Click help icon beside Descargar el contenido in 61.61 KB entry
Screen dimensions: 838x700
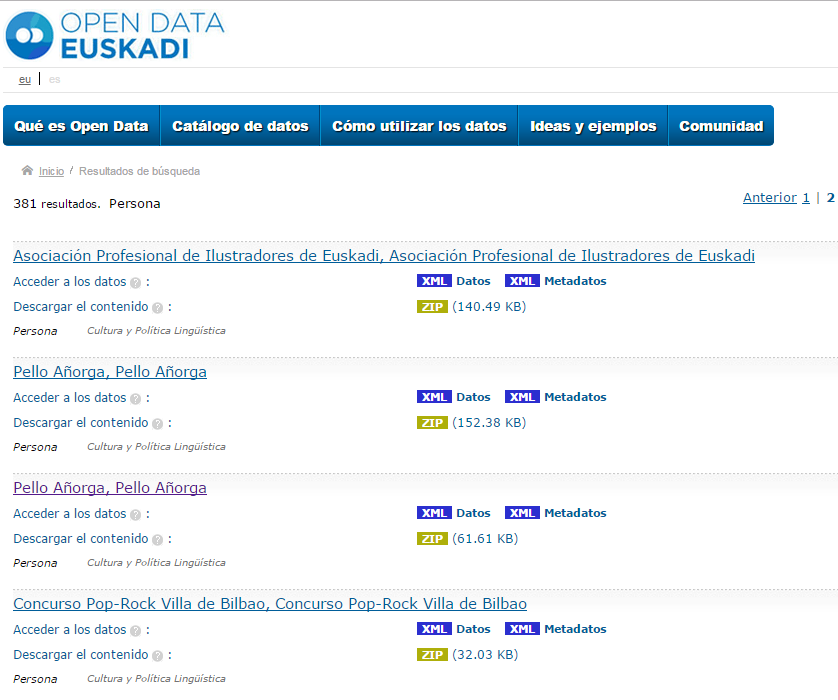[x=157, y=540]
